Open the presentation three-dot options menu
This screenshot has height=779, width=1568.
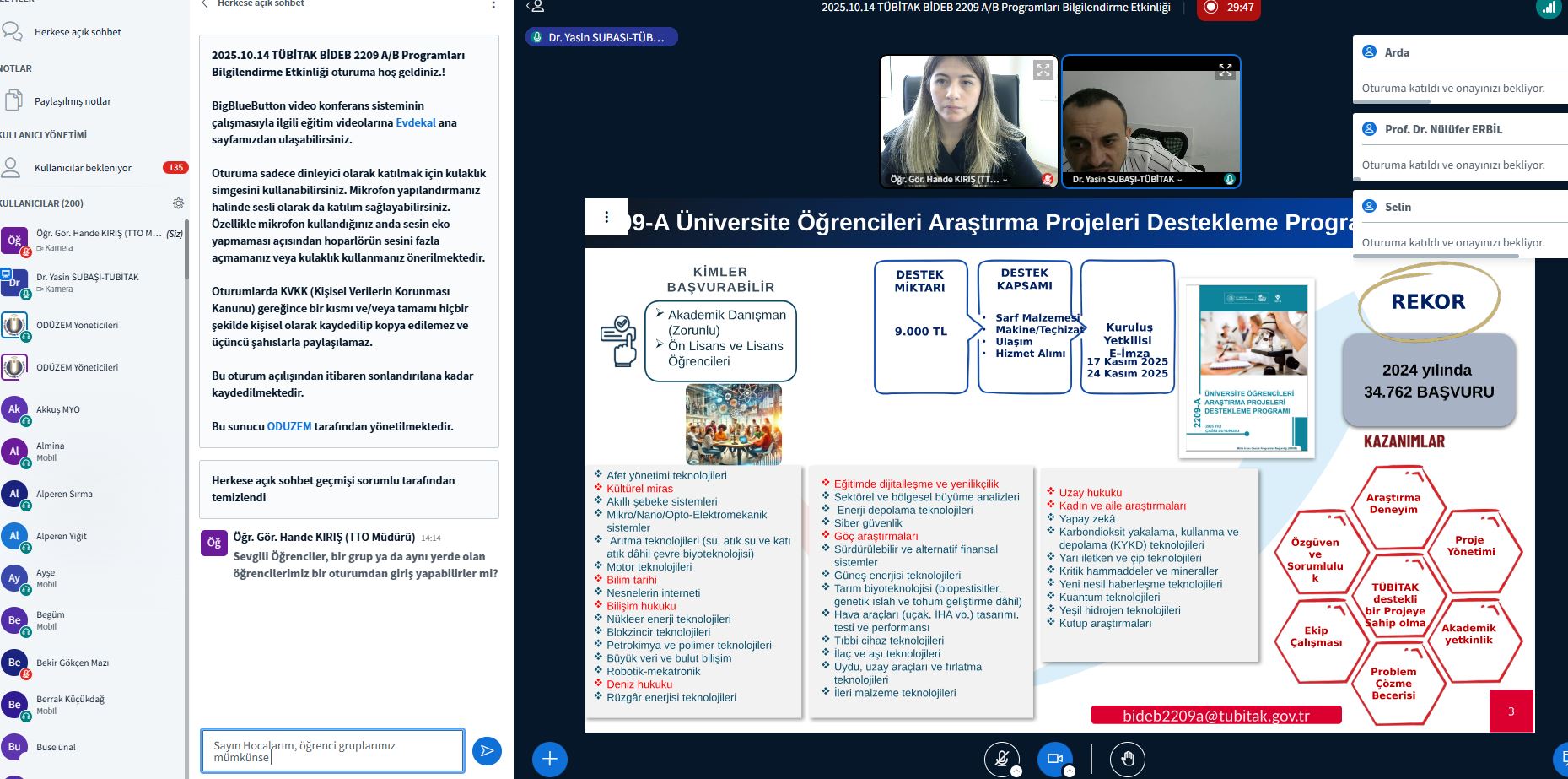606,217
